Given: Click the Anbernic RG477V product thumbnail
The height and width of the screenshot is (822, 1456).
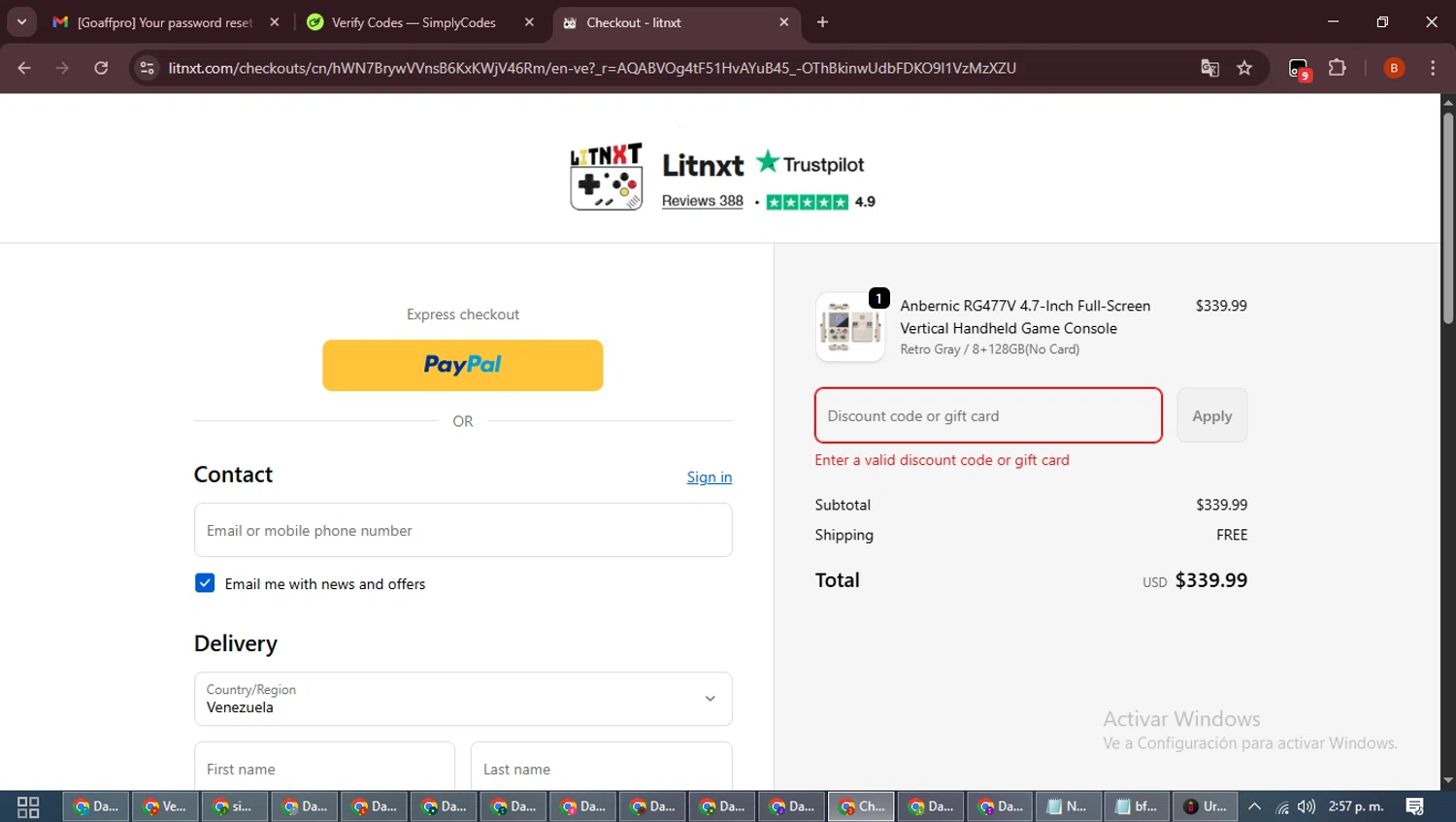Looking at the screenshot, I should coord(850,327).
